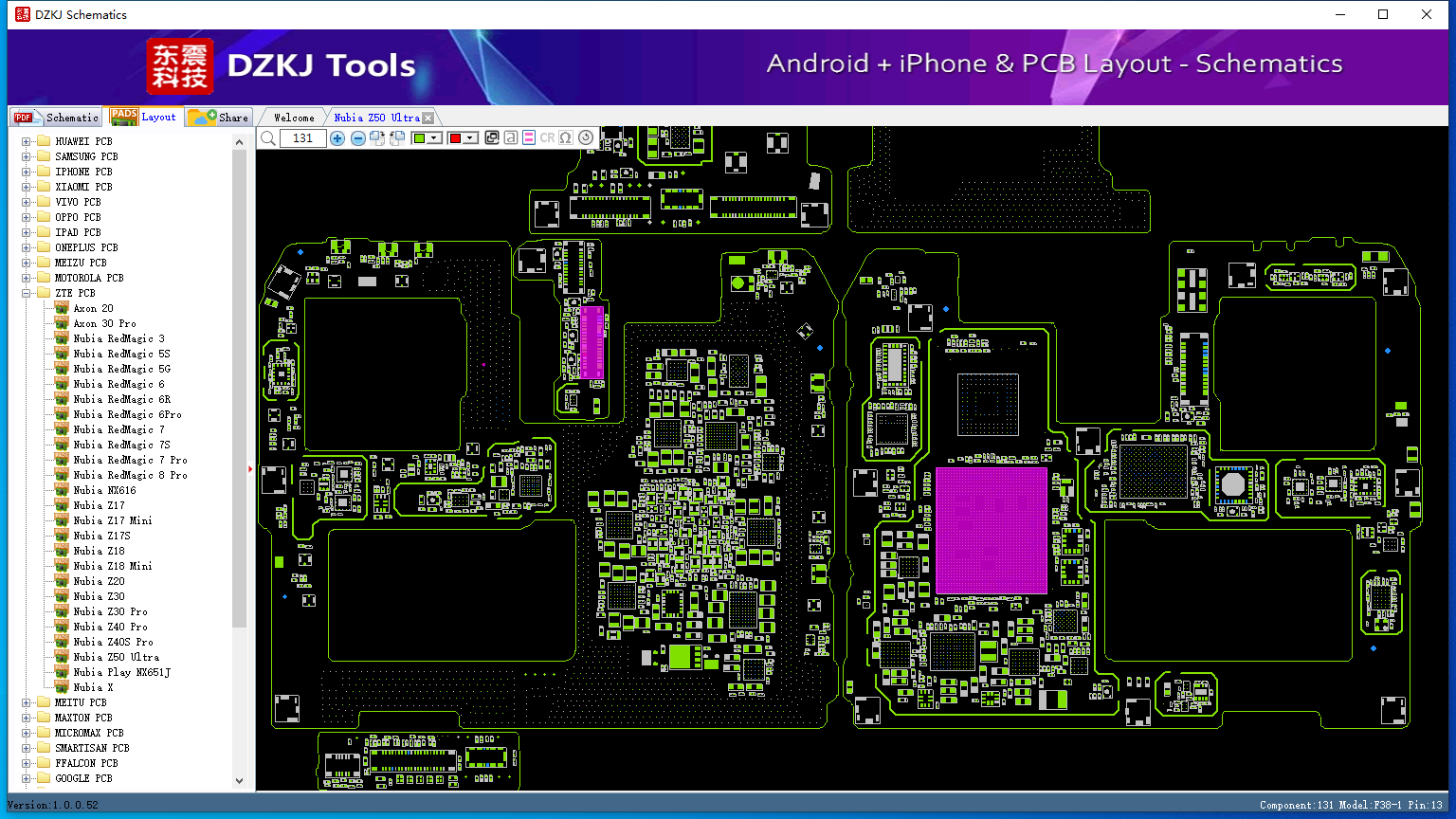Select the MEIZU PCB folder
The width and height of the screenshot is (1456, 819).
coord(81,263)
